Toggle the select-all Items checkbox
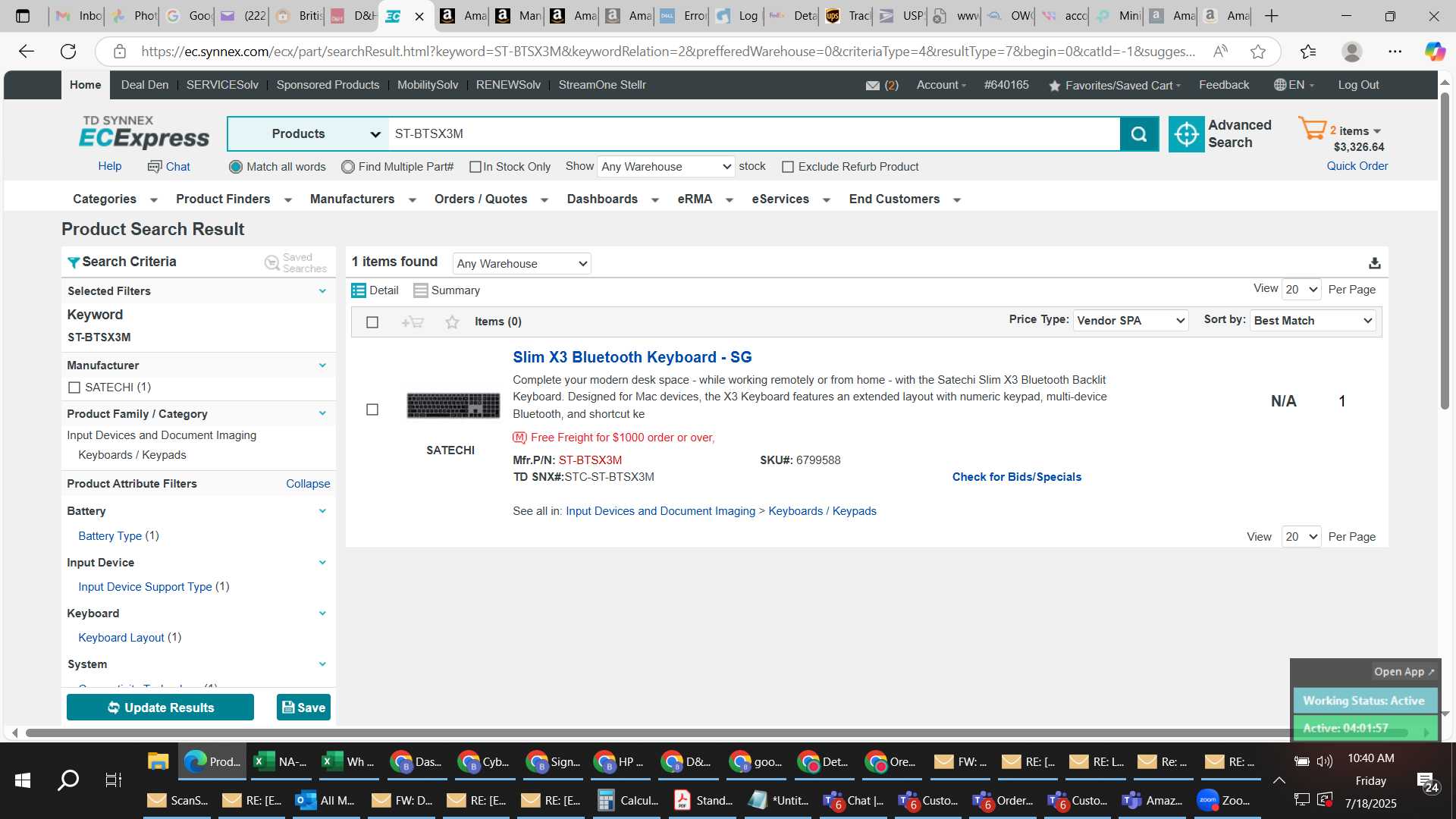This screenshot has height=819, width=1456. point(372,322)
